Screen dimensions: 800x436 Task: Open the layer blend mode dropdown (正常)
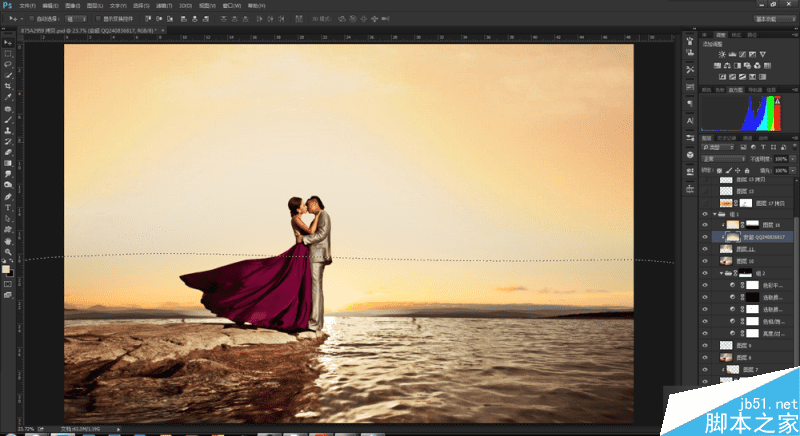pos(725,158)
